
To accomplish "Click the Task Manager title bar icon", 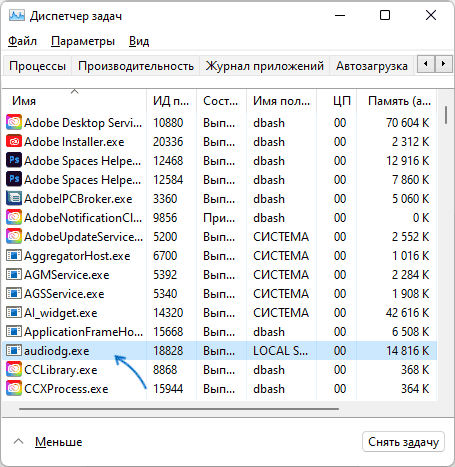I will (x=17, y=15).
